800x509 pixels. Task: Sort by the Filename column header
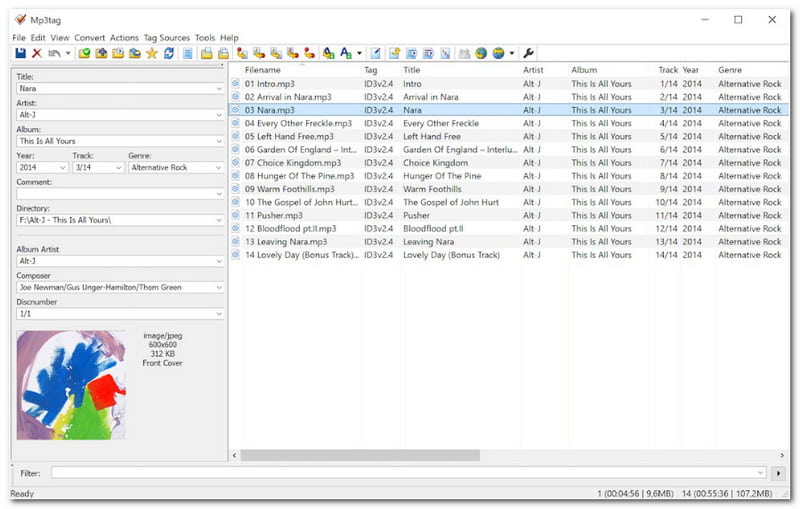(263, 70)
